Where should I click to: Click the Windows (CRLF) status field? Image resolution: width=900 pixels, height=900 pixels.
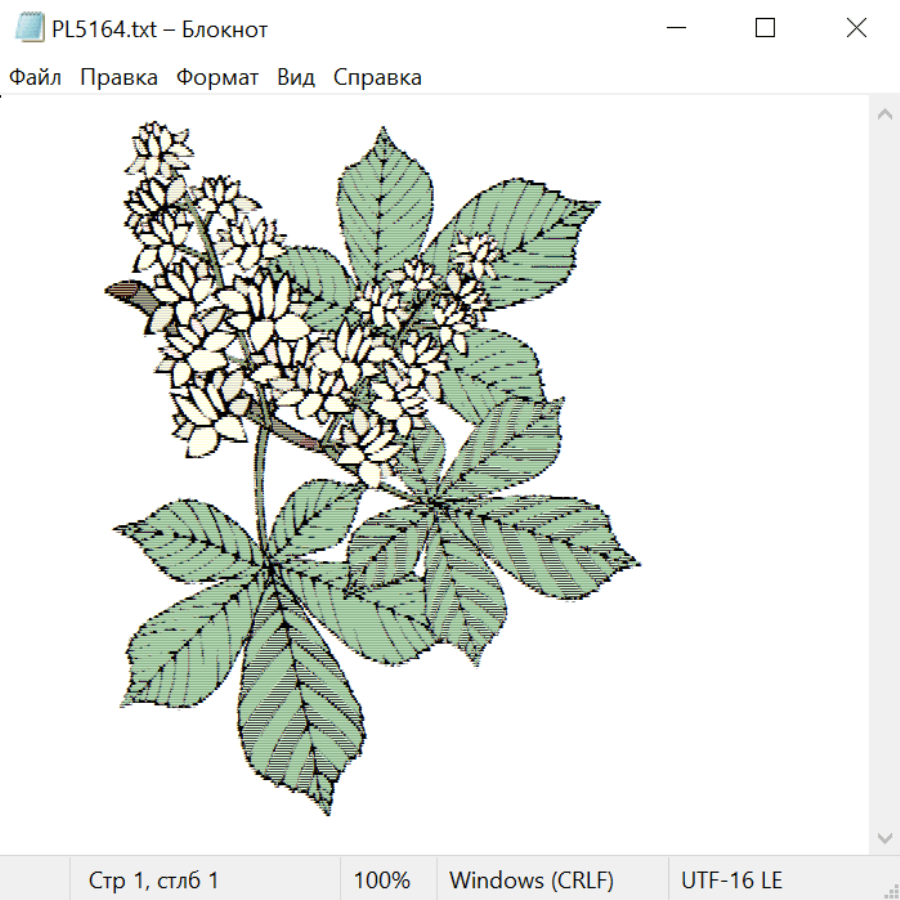coord(532,880)
